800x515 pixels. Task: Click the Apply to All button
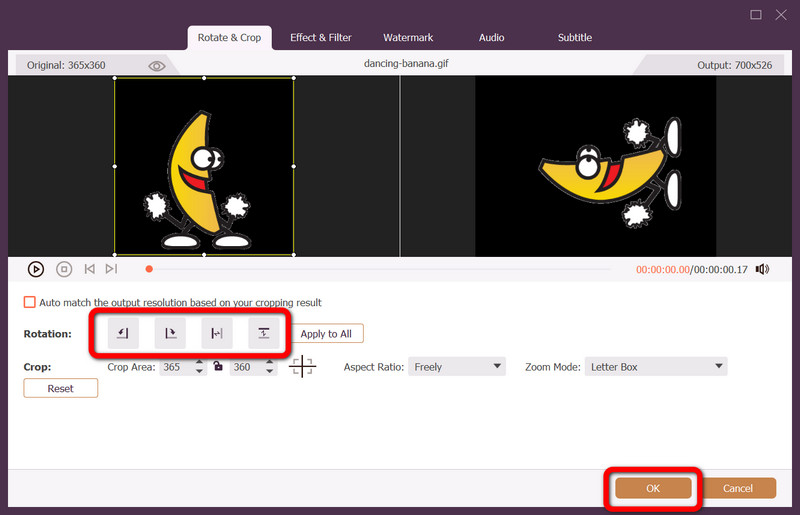click(x=327, y=334)
